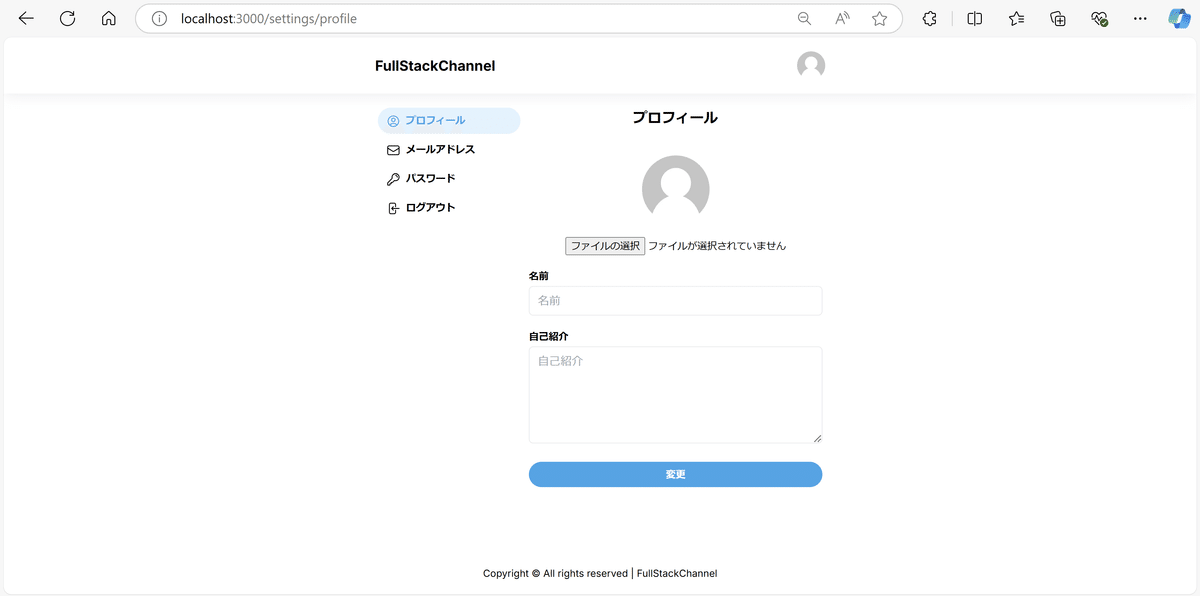Click the large profile picture placeholder
Screen dimensions: 1200x596
tap(675, 189)
